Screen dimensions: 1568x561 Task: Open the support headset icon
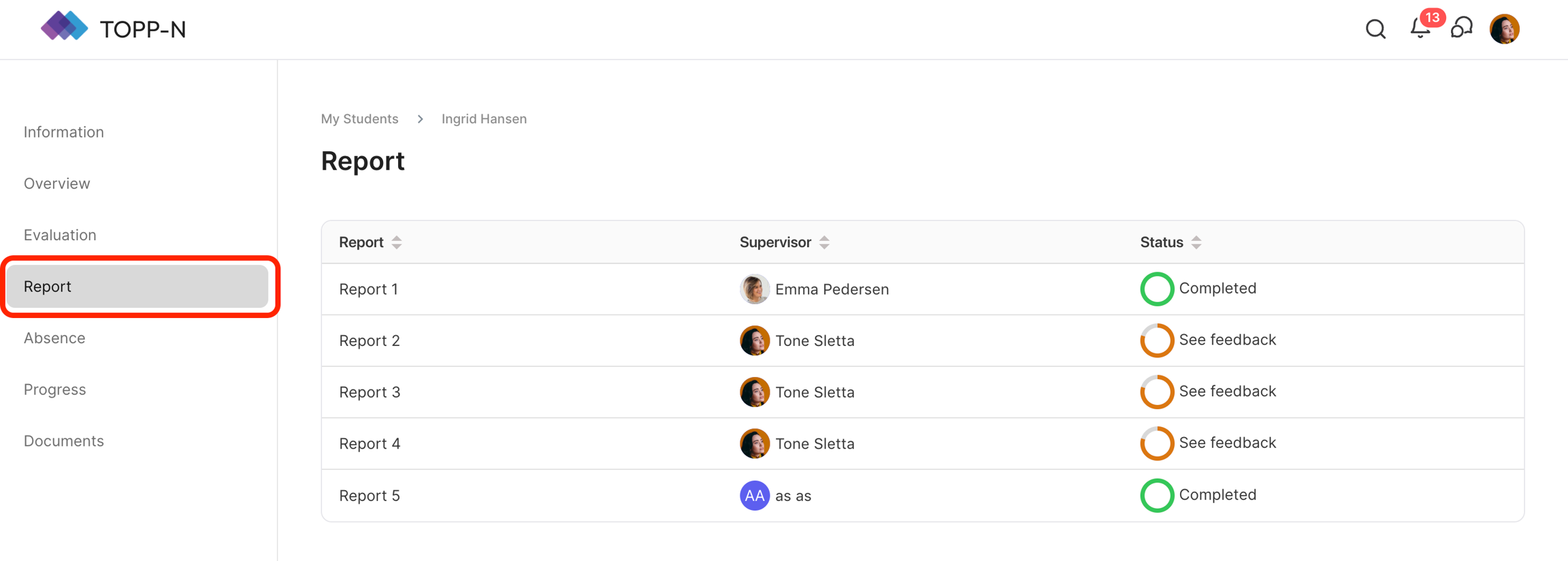[1461, 29]
